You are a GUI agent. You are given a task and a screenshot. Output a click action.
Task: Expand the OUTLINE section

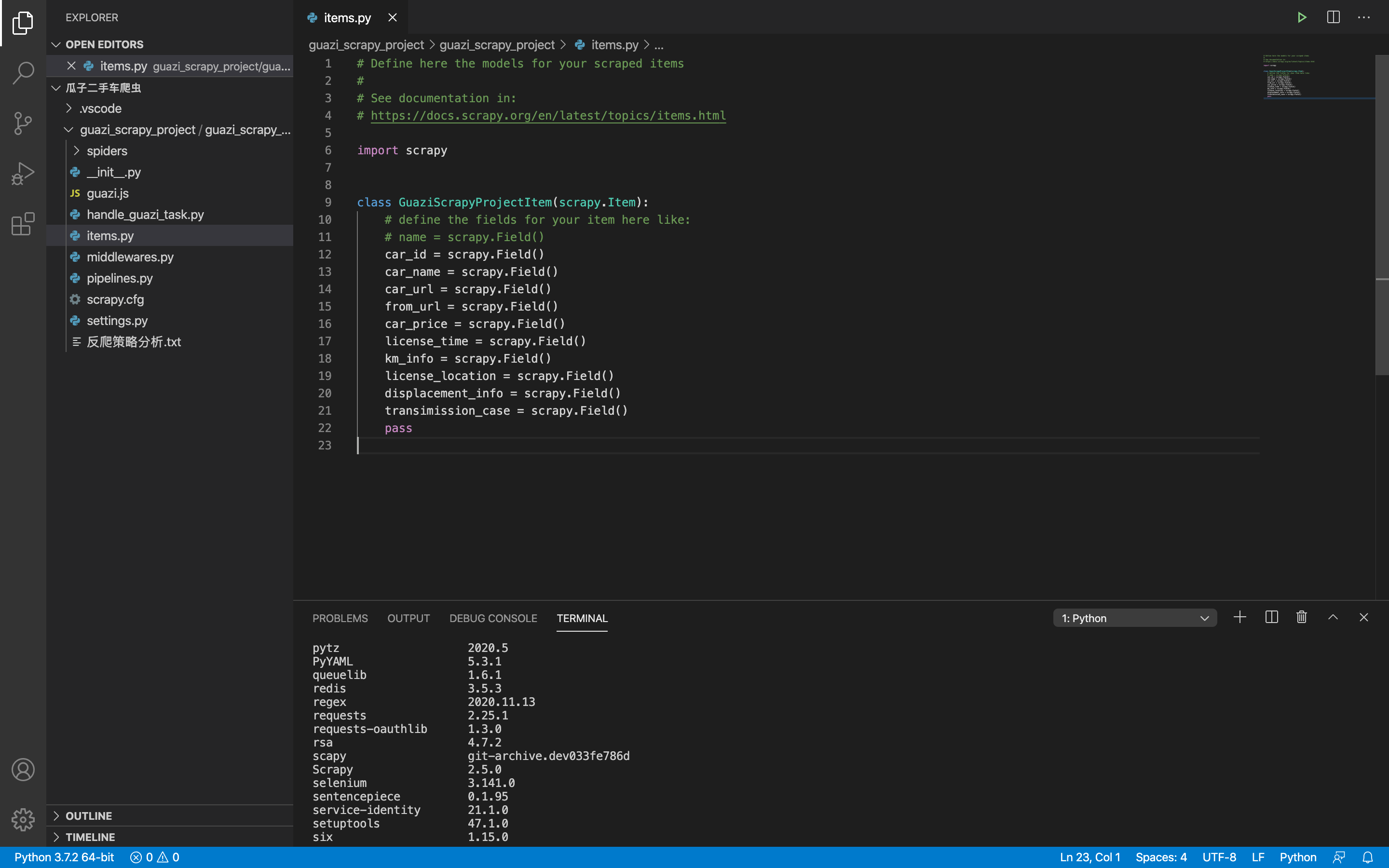point(88,816)
